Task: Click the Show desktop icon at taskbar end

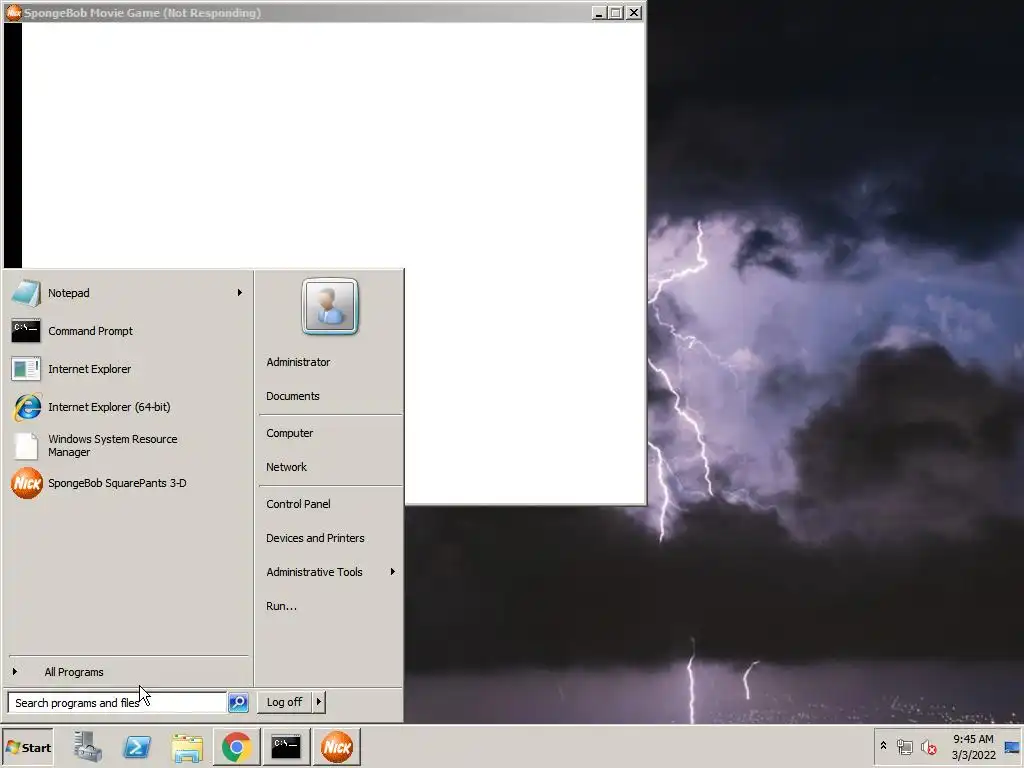Action: 1012,747
